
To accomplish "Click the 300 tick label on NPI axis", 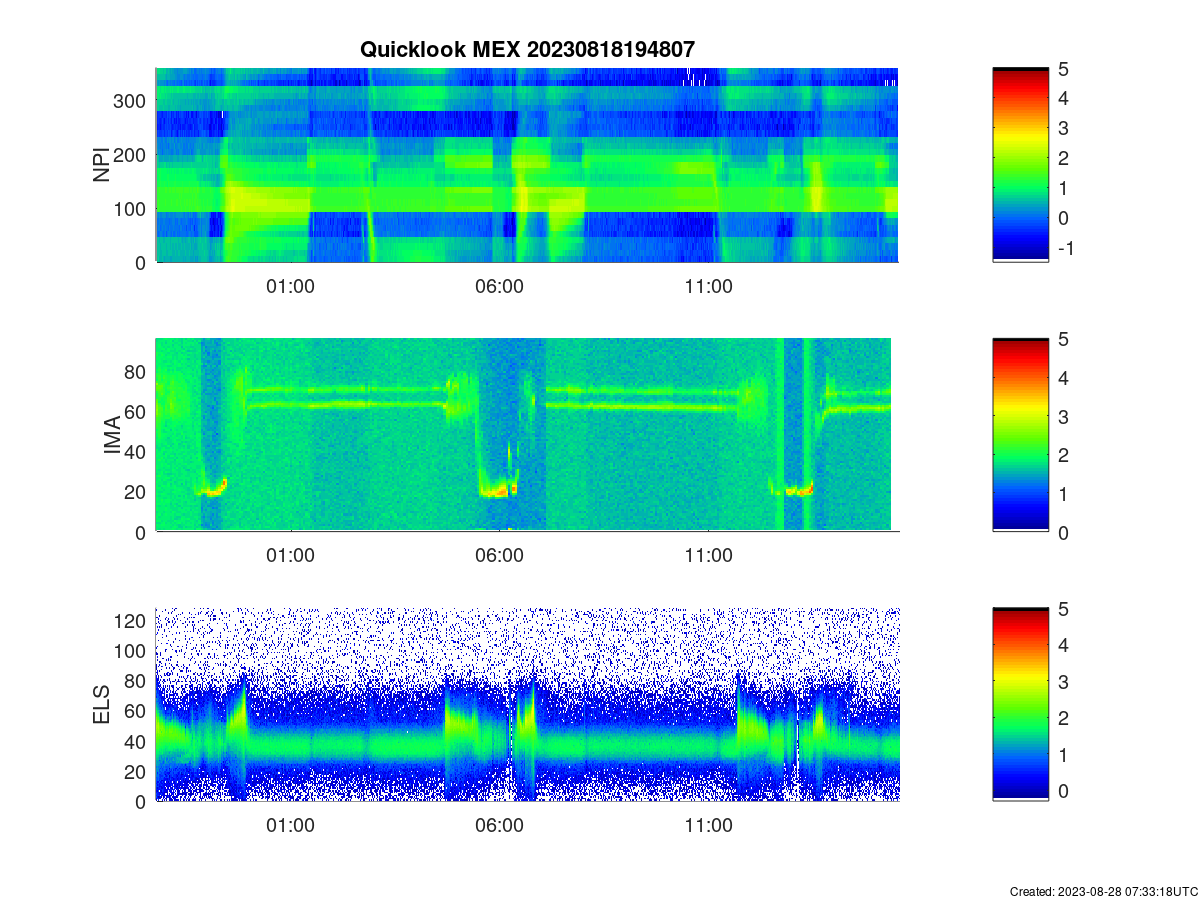I will coord(131,101).
